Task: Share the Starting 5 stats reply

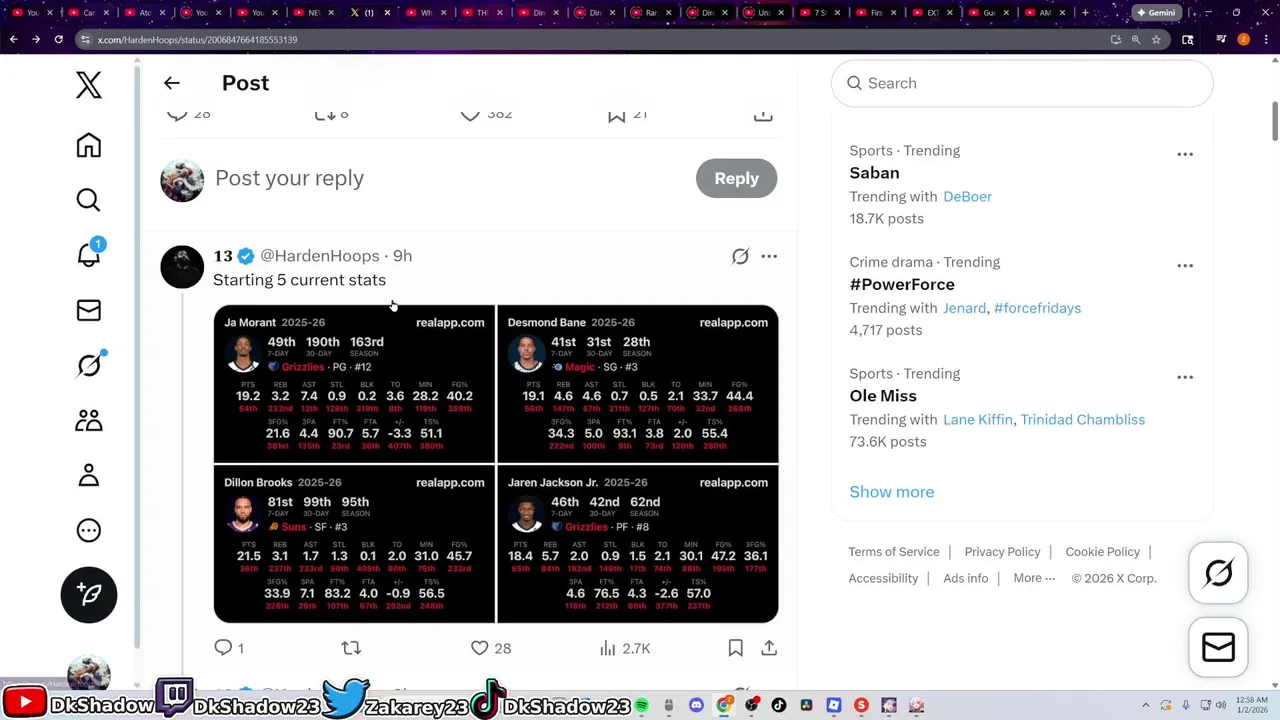Action: coord(769,648)
